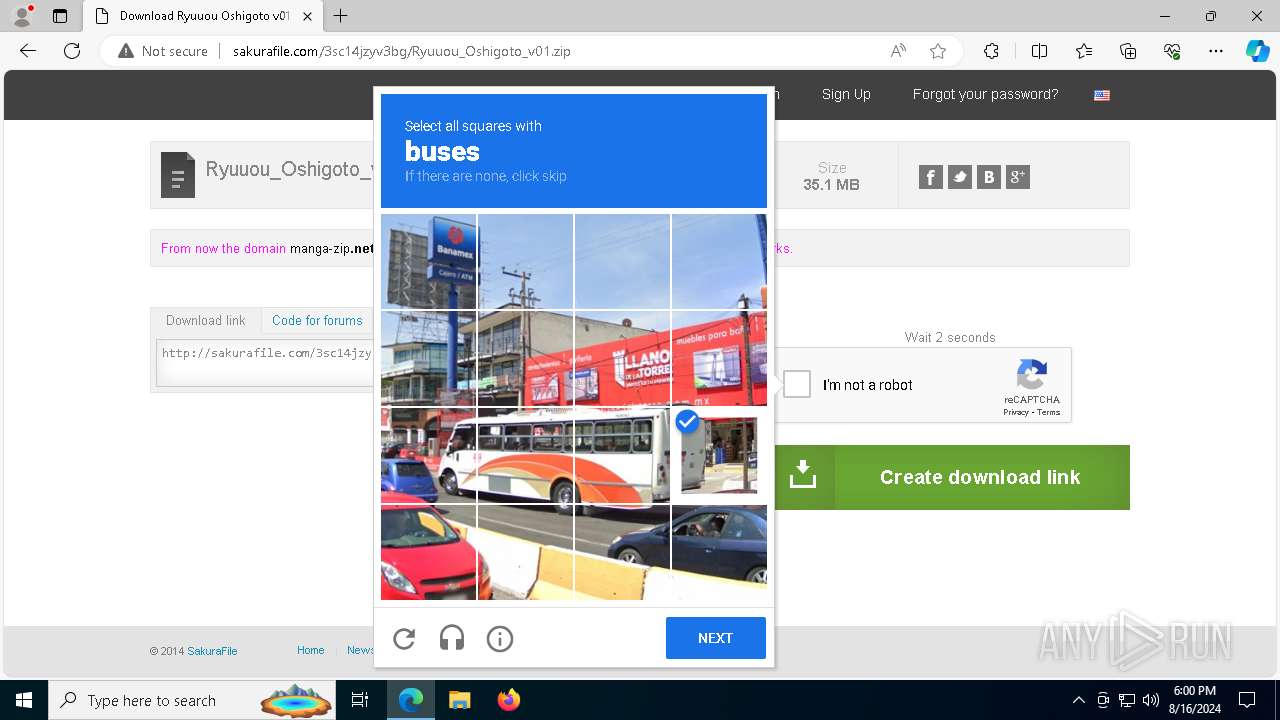Close the Download Ryuuou Oshigoto tab
The image size is (1280, 720).
pos(308,16)
